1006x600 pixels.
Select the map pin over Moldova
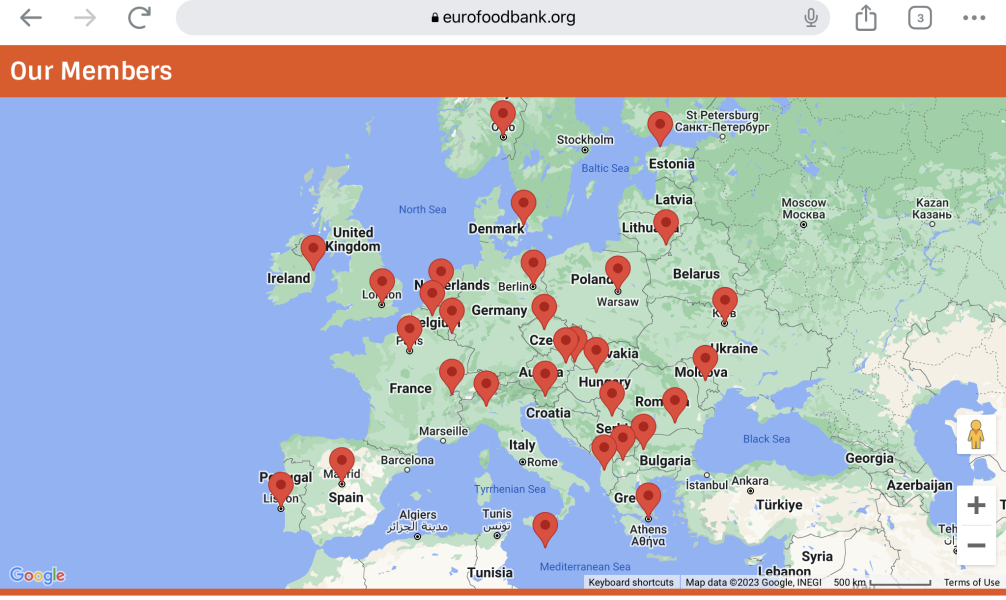tap(705, 362)
